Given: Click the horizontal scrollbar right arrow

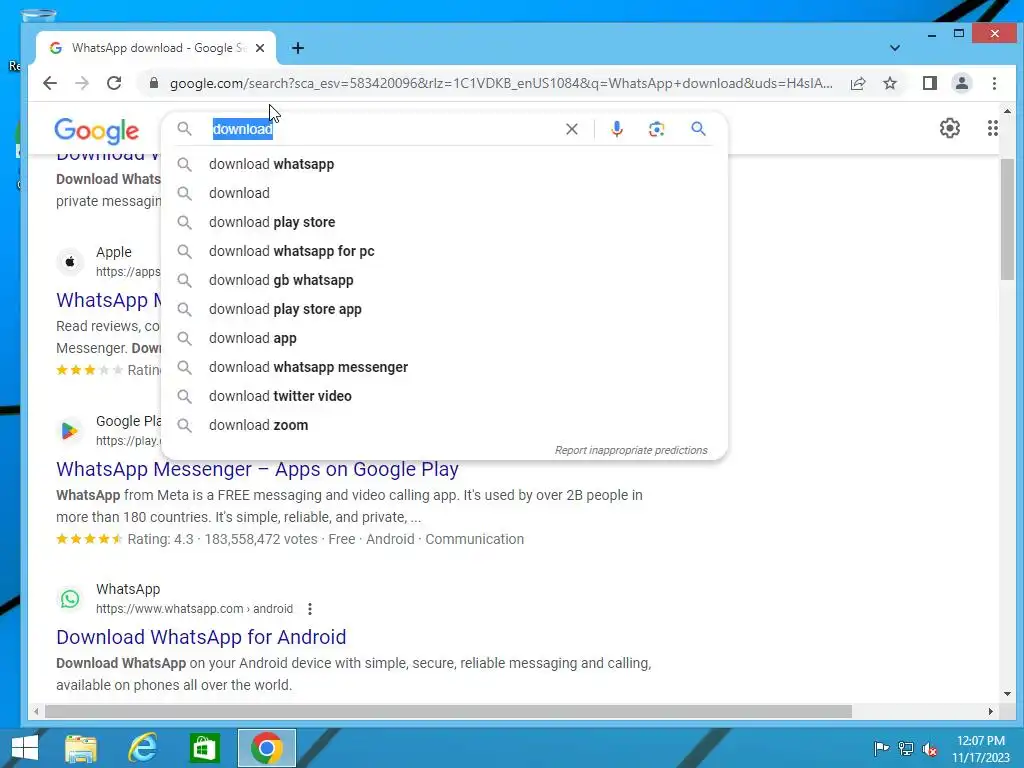Looking at the screenshot, I should point(991,711).
